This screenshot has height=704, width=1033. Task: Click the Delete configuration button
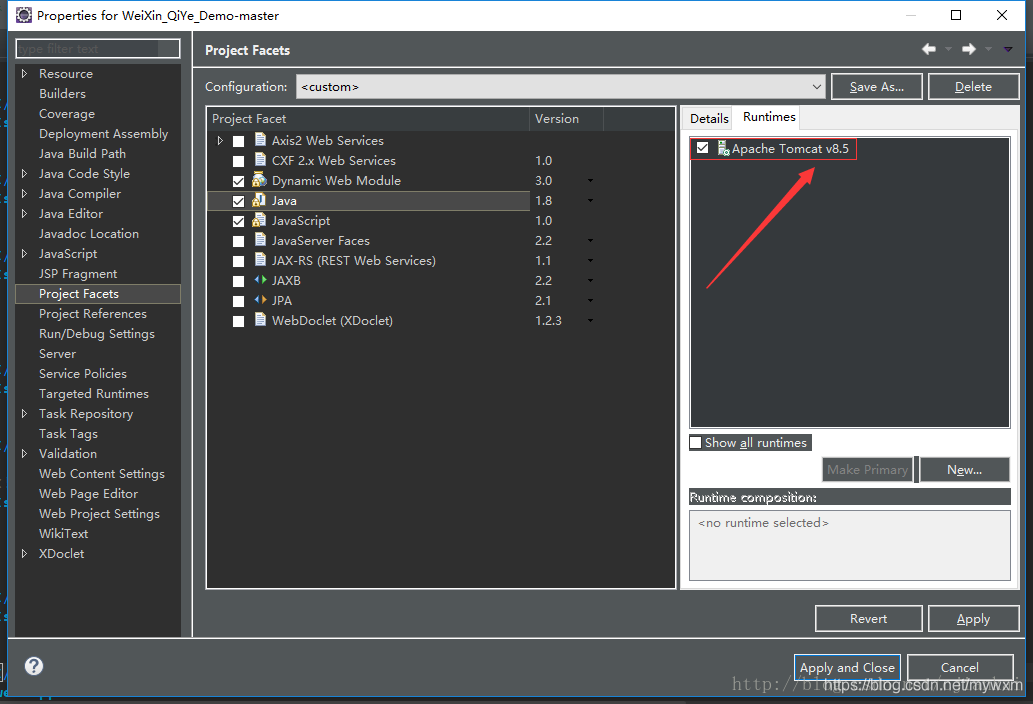coord(973,86)
